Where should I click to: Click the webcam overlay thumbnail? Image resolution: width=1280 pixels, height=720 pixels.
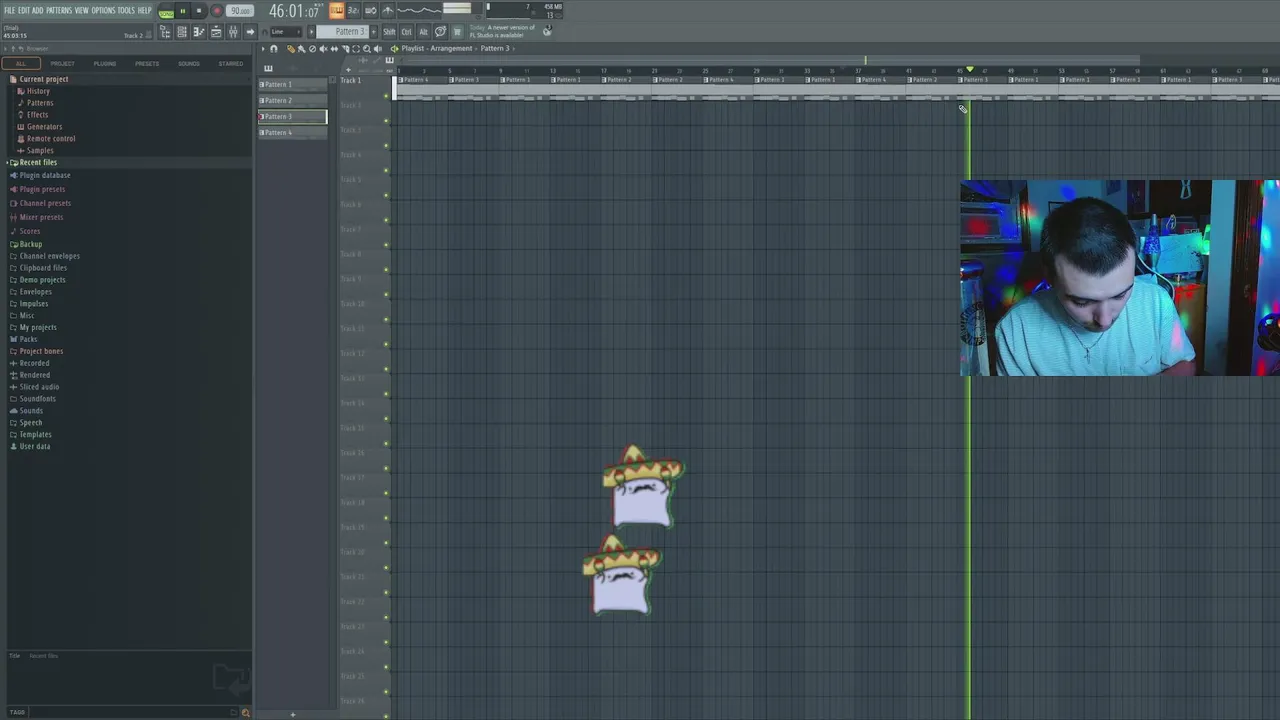1119,278
